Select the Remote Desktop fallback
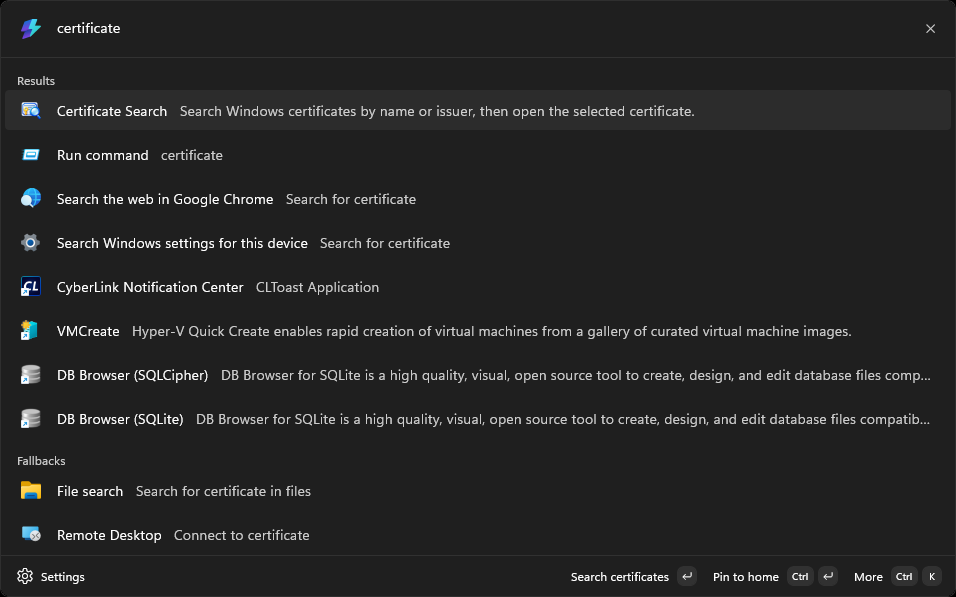 [477, 535]
